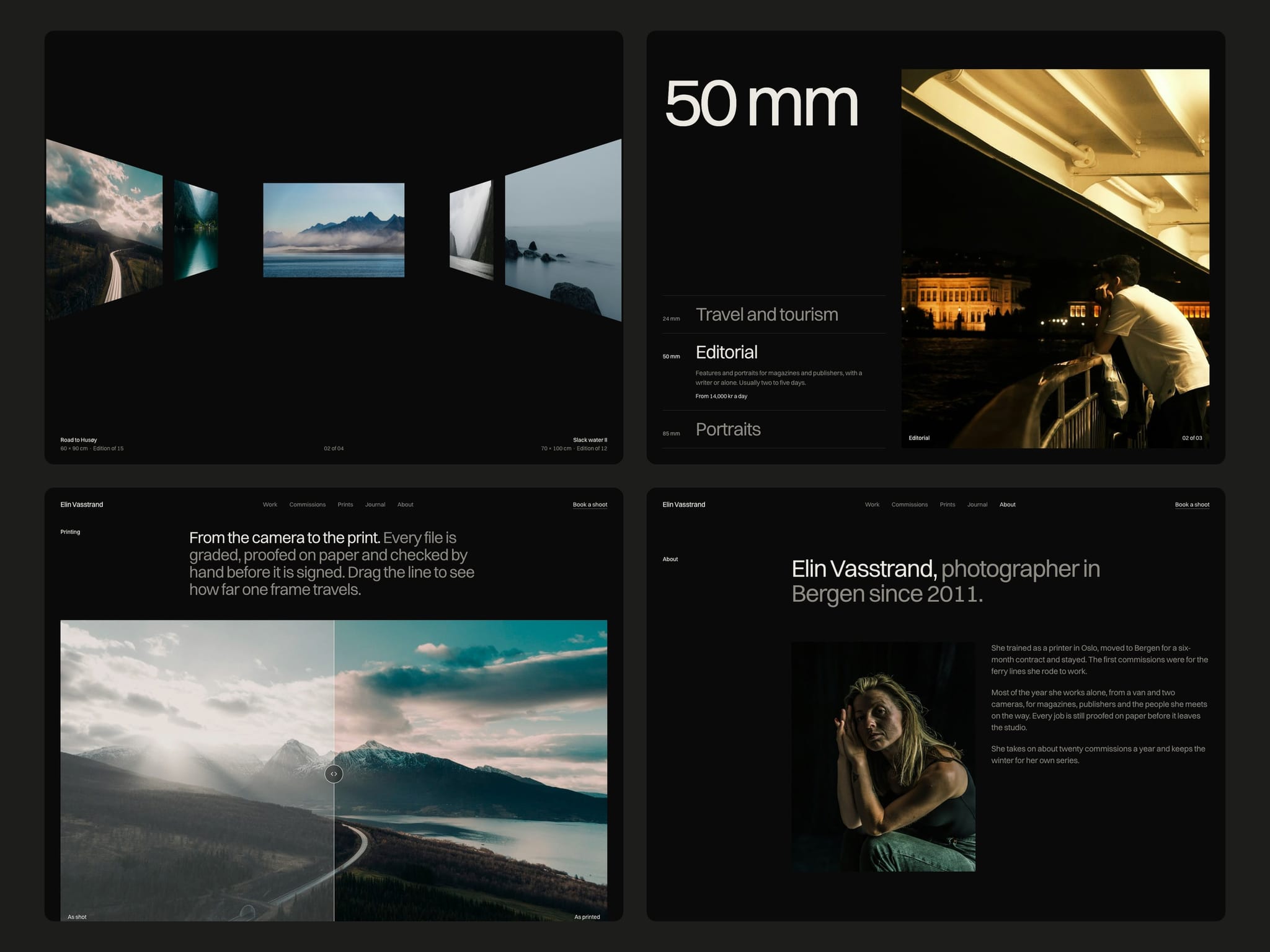1270x952 pixels.
Task: Click the Printing section label
Action: pos(70,532)
